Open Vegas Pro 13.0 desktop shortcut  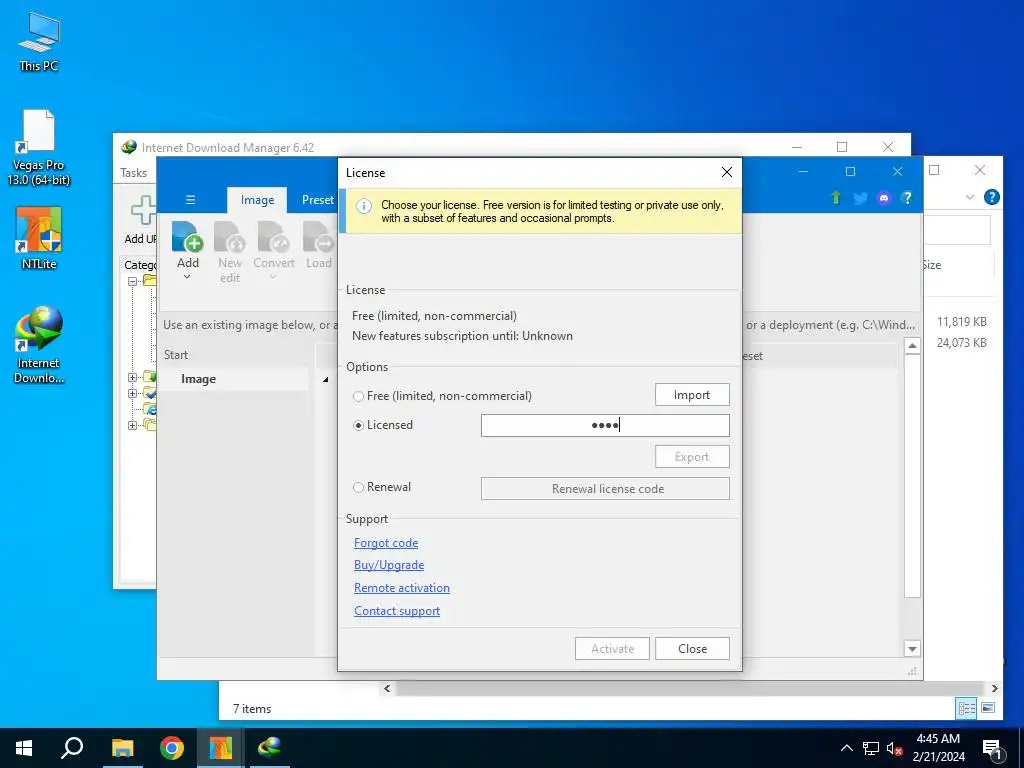click(x=39, y=148)
